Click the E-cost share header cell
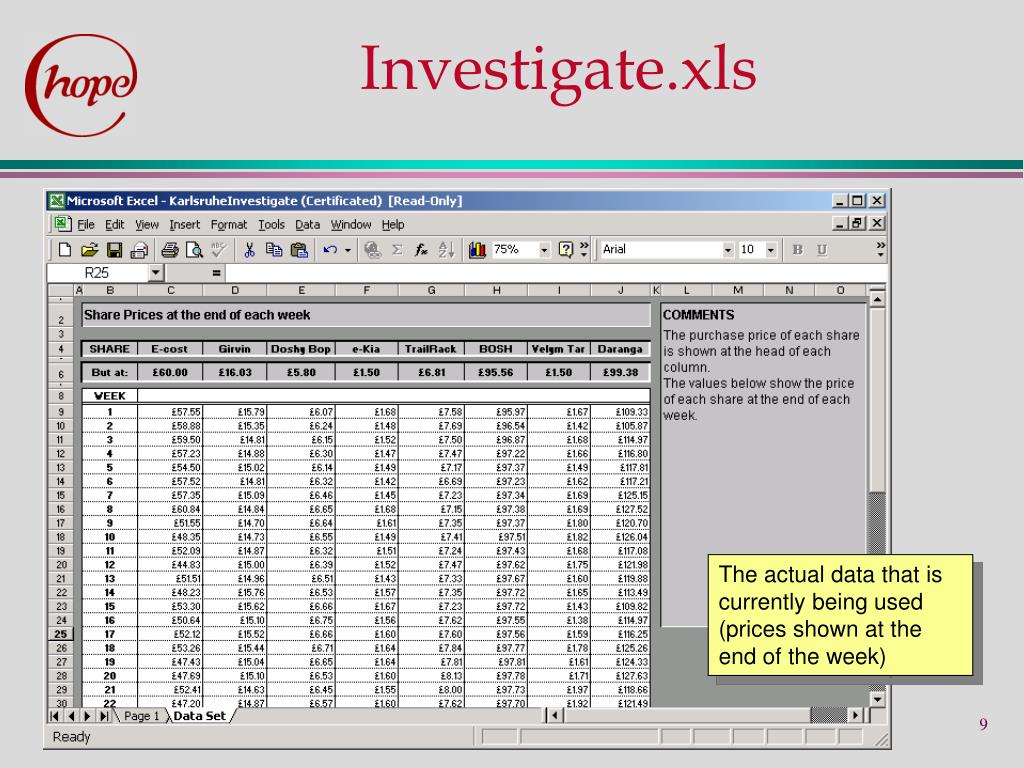This screenshot has width=1024, height=768. tap(170, 349)
